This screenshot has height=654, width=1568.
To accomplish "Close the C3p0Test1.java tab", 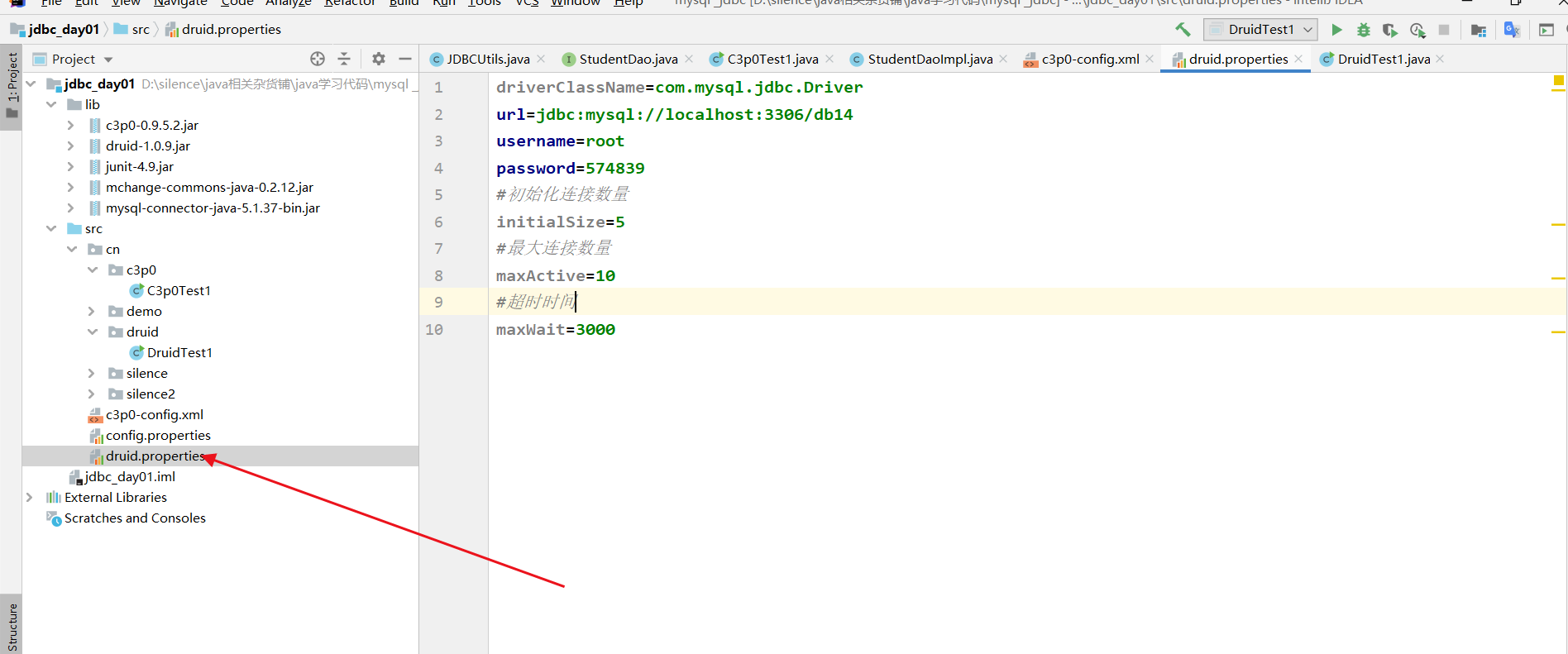I will click(829, 59).
